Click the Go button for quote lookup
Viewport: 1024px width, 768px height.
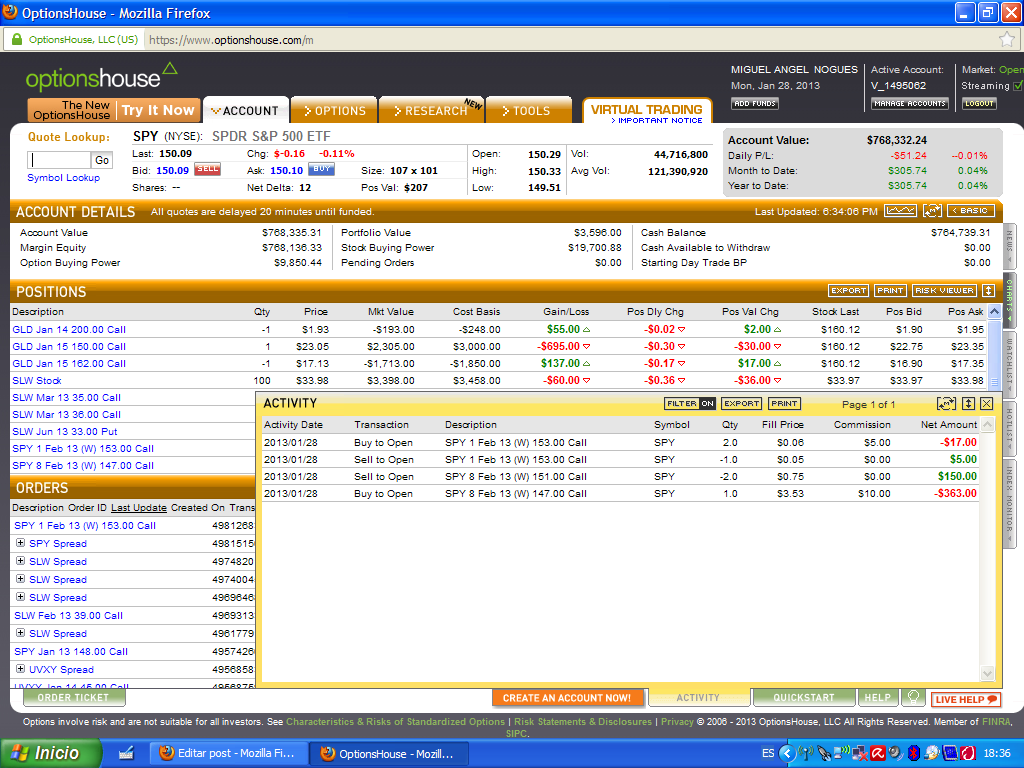tap(102, 160)
